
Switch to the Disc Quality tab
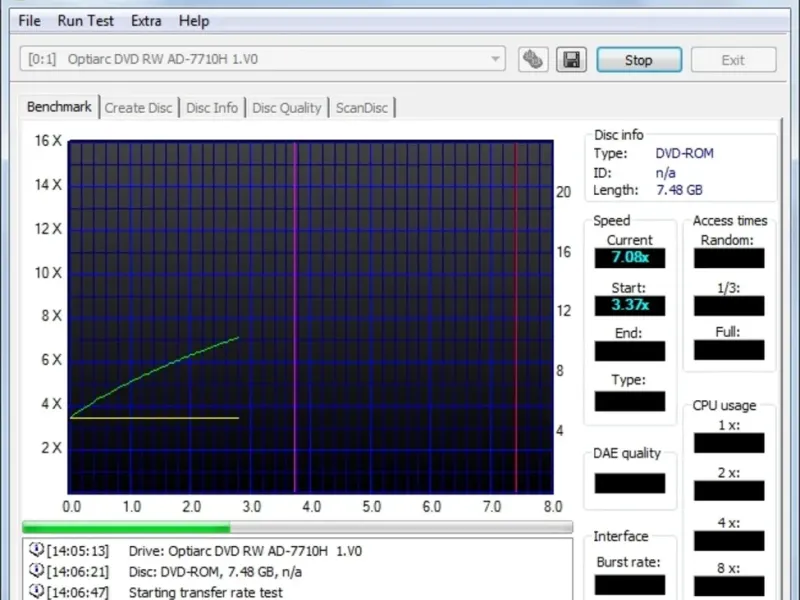pyautogui.click(x=287, y=108)
